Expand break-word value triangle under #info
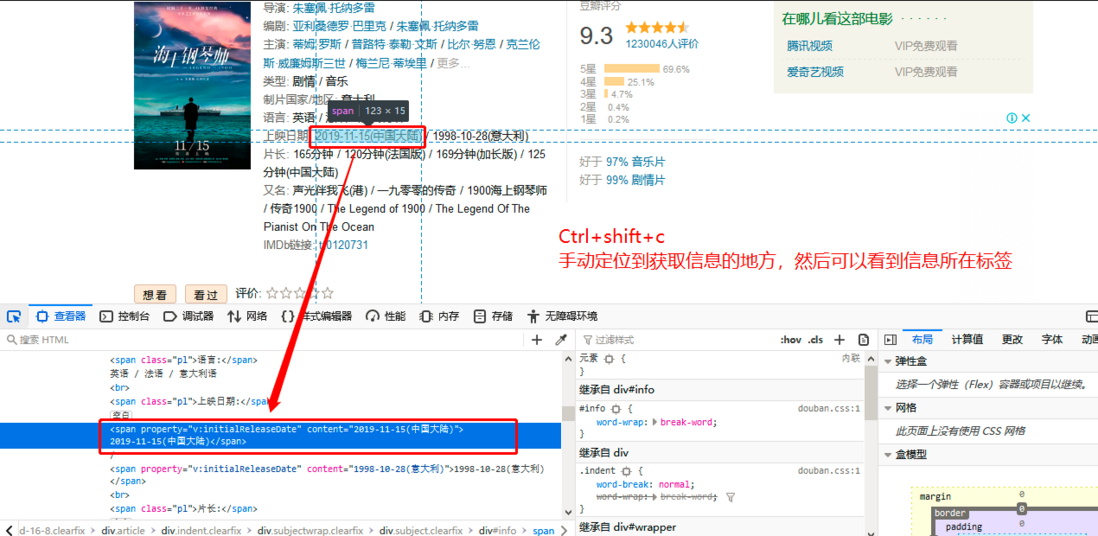1098x536 pixels. click(655, 422)
